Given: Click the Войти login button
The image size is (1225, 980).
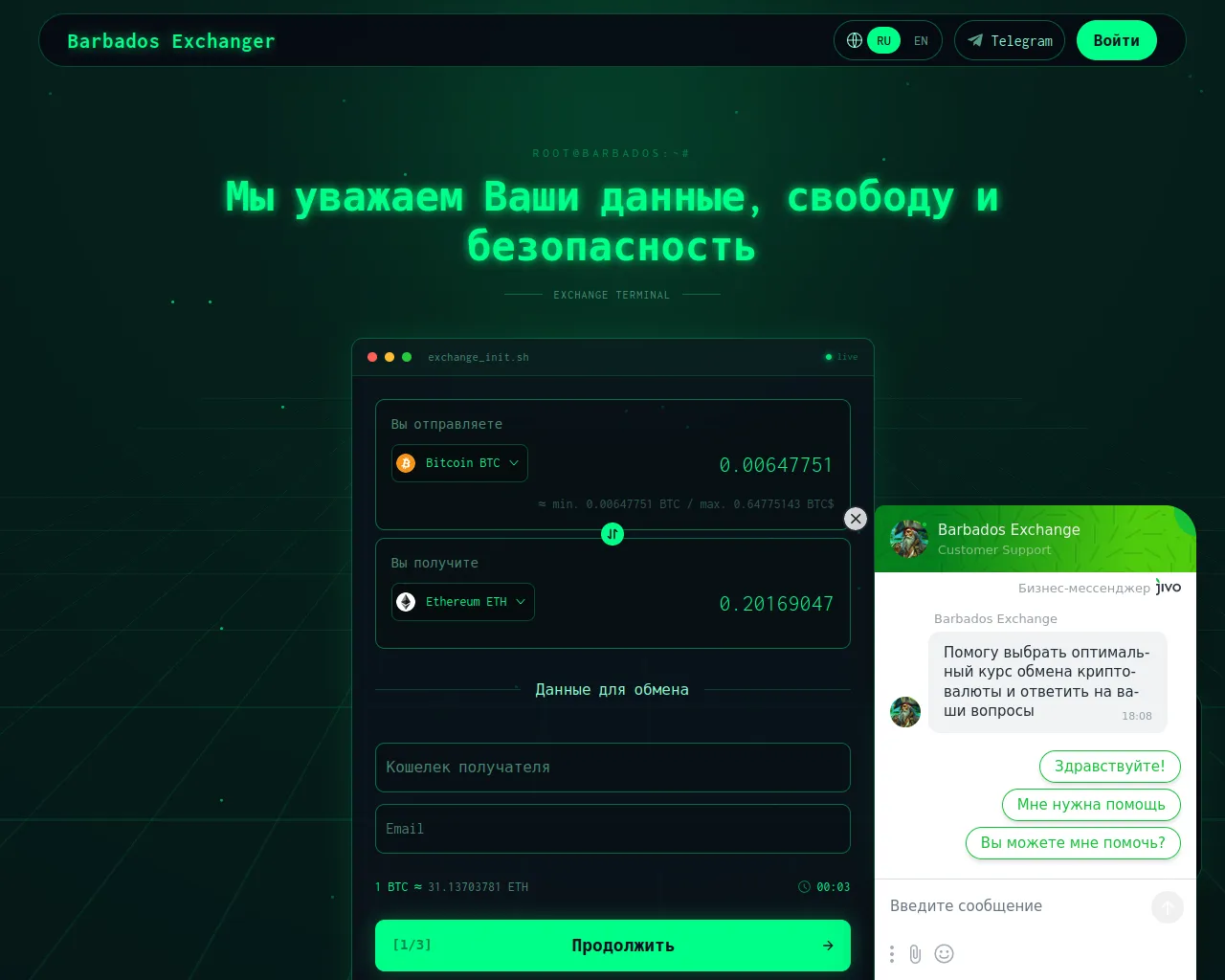Looking at the screenshot, I should pos(1117,40).
